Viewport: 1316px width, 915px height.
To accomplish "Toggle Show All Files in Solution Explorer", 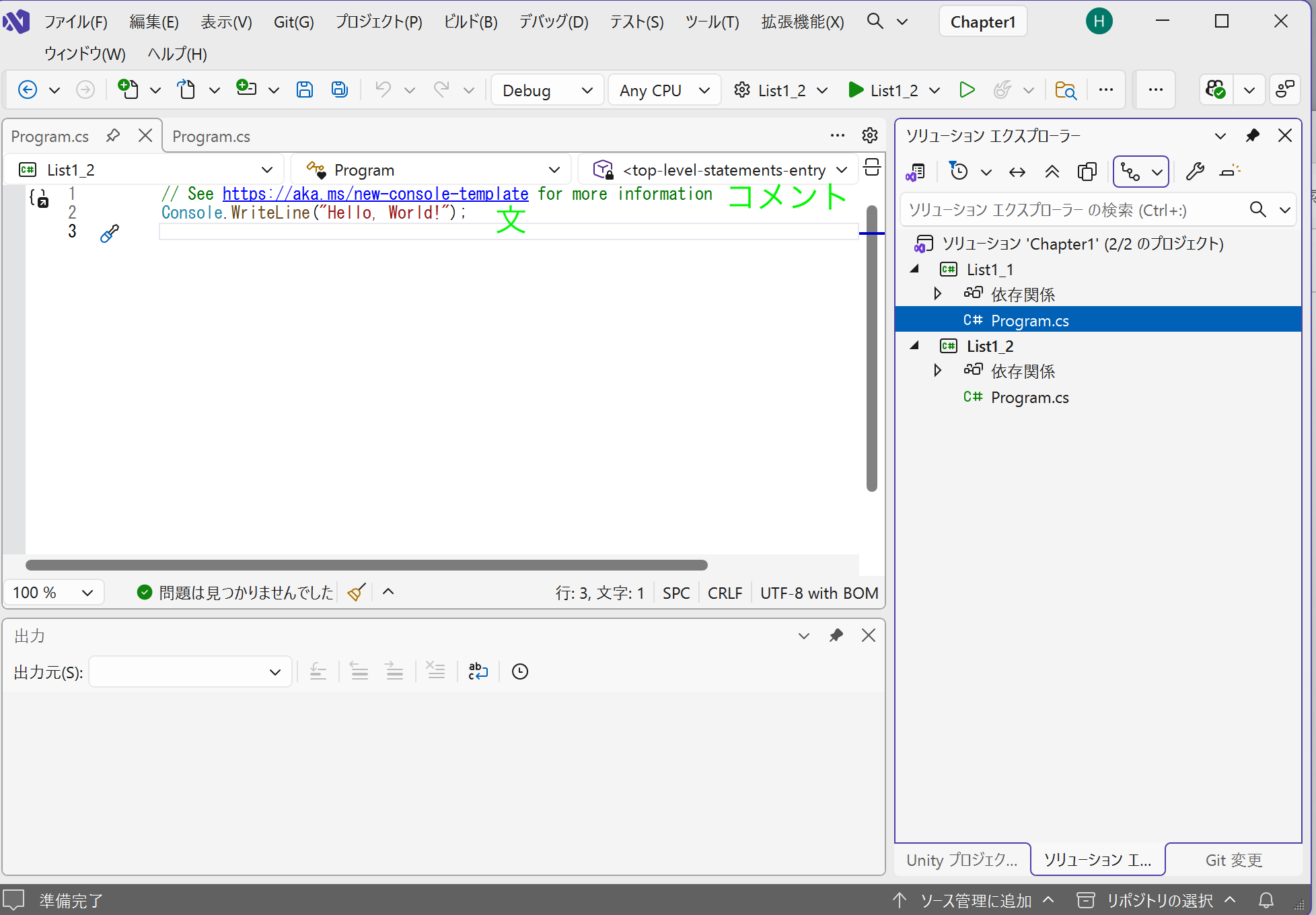I will 1087,172.
